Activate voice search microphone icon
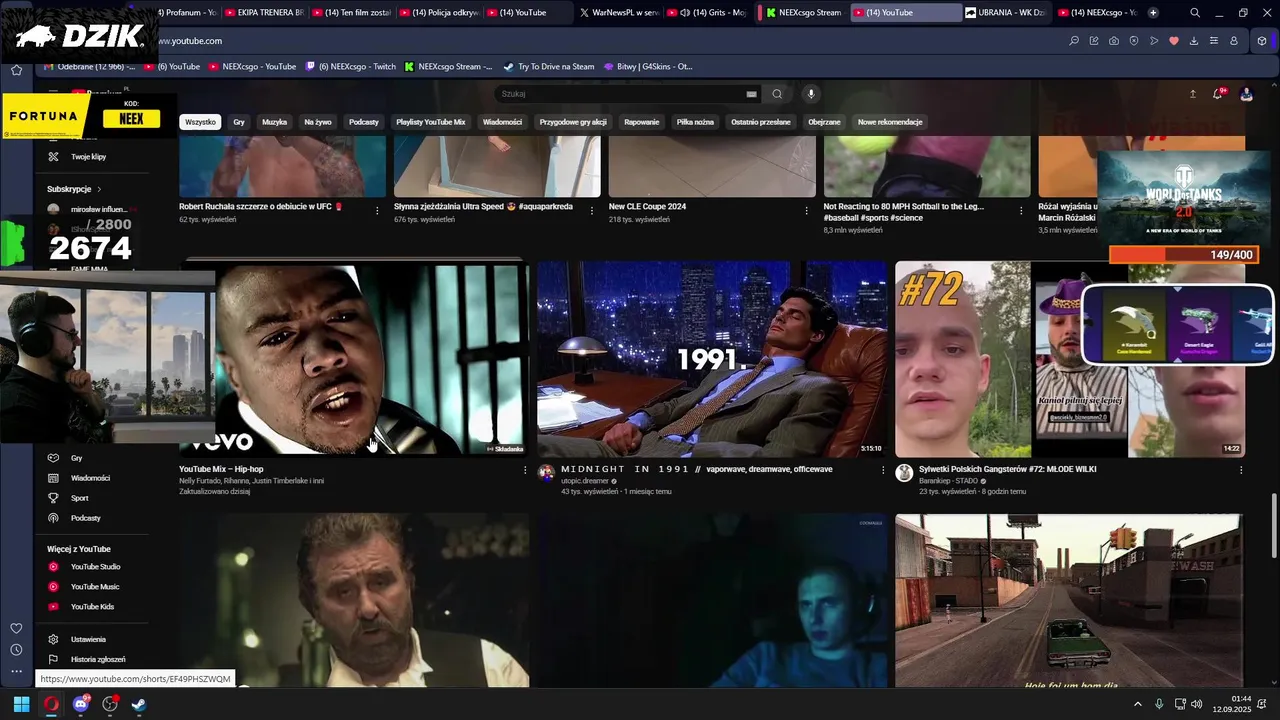The image size is (1280, 720). pyautogui.click(x=811, y=94)
